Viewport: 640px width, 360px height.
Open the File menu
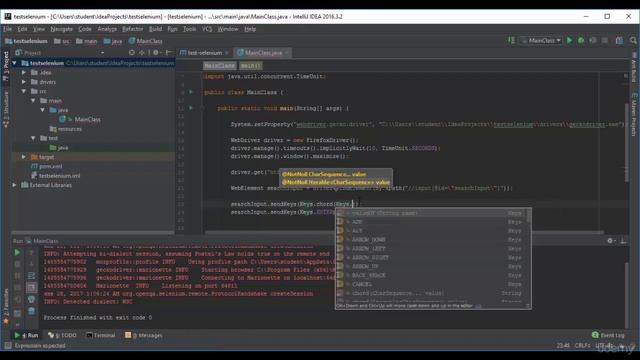tap(8, 29)
